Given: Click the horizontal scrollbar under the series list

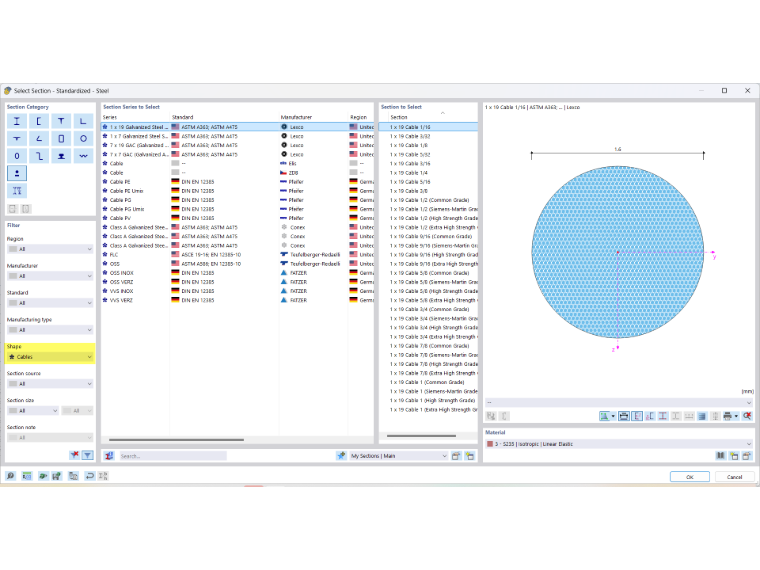Looking at the screenshot, I should tap(176, 440).
